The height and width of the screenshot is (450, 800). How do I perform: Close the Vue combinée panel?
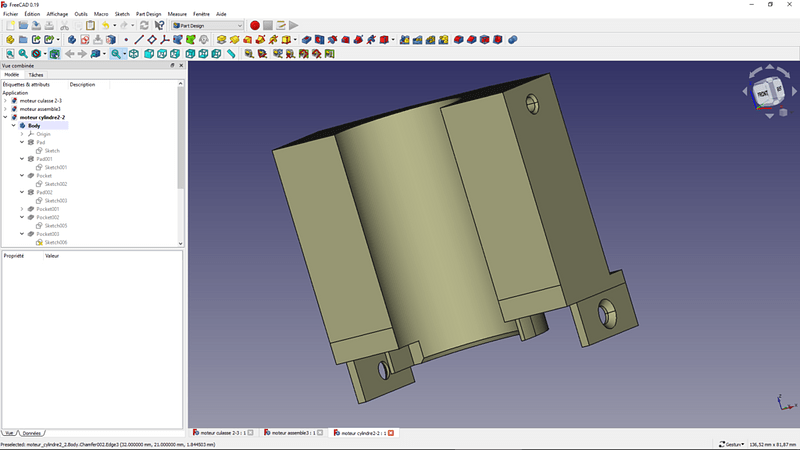[x=181, y=66]
